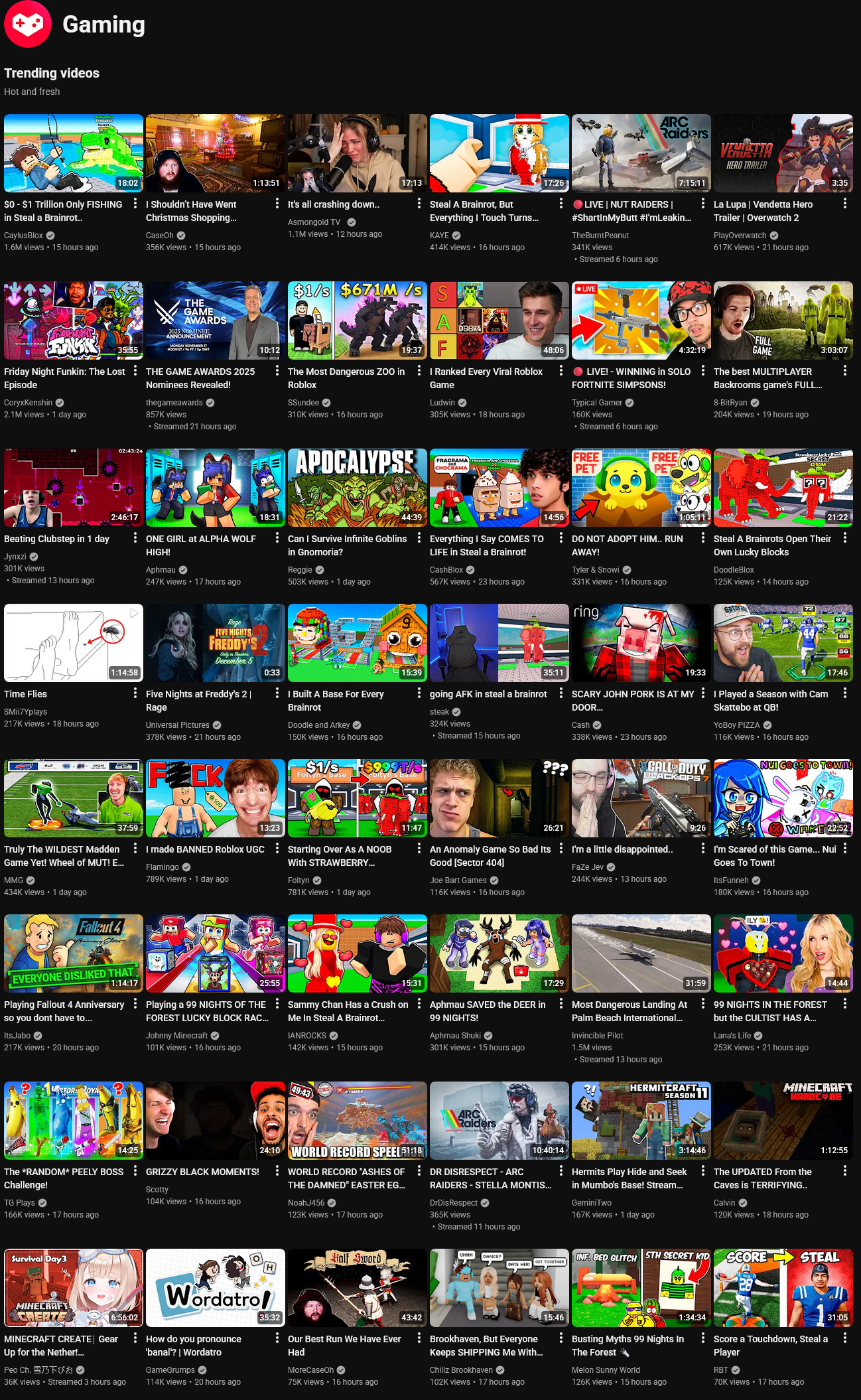Image resolution: width=861 pixels, height=1400 pixels.
Task: Open three-dot menu for 'I Shouldn't Have Went Christmas Shopping'
Action: [277, 204]
